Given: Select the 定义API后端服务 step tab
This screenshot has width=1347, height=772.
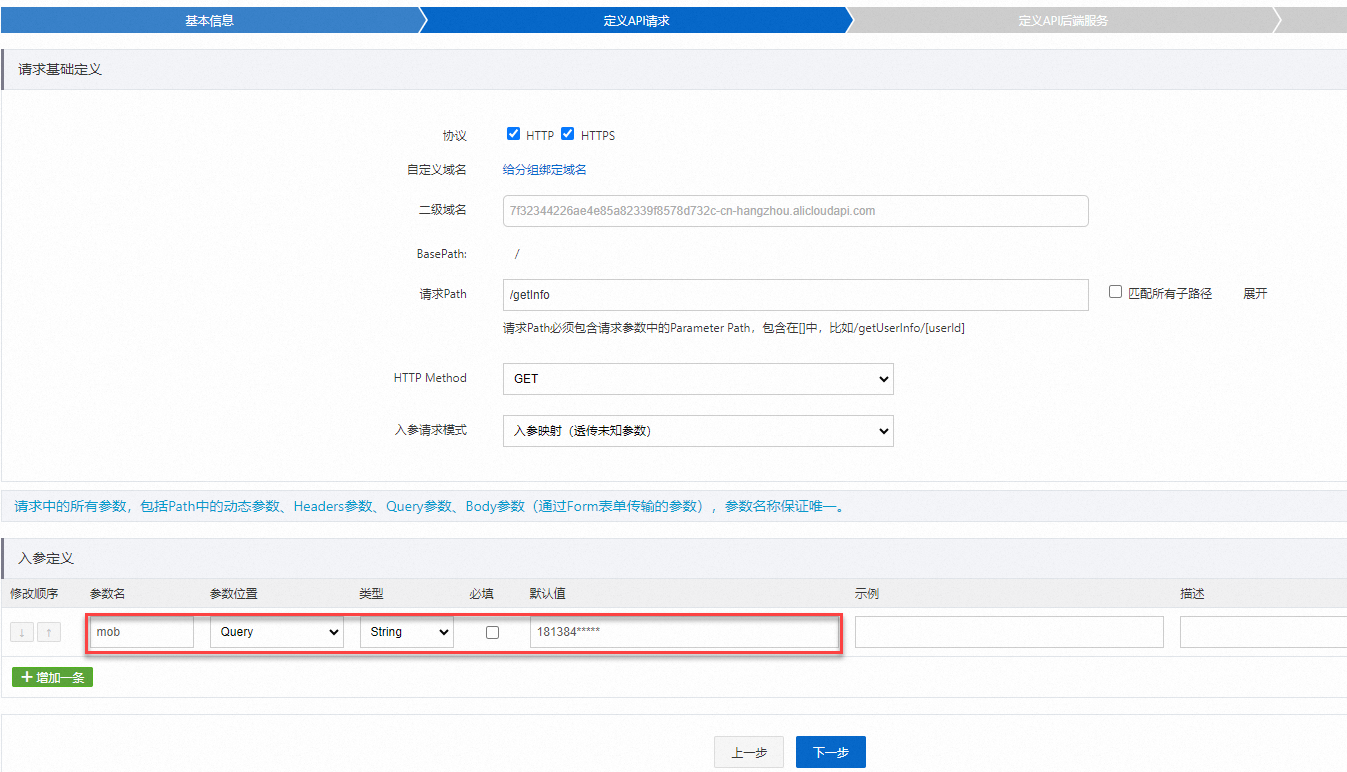Looking at the screenshot, I should point(1063,20).
